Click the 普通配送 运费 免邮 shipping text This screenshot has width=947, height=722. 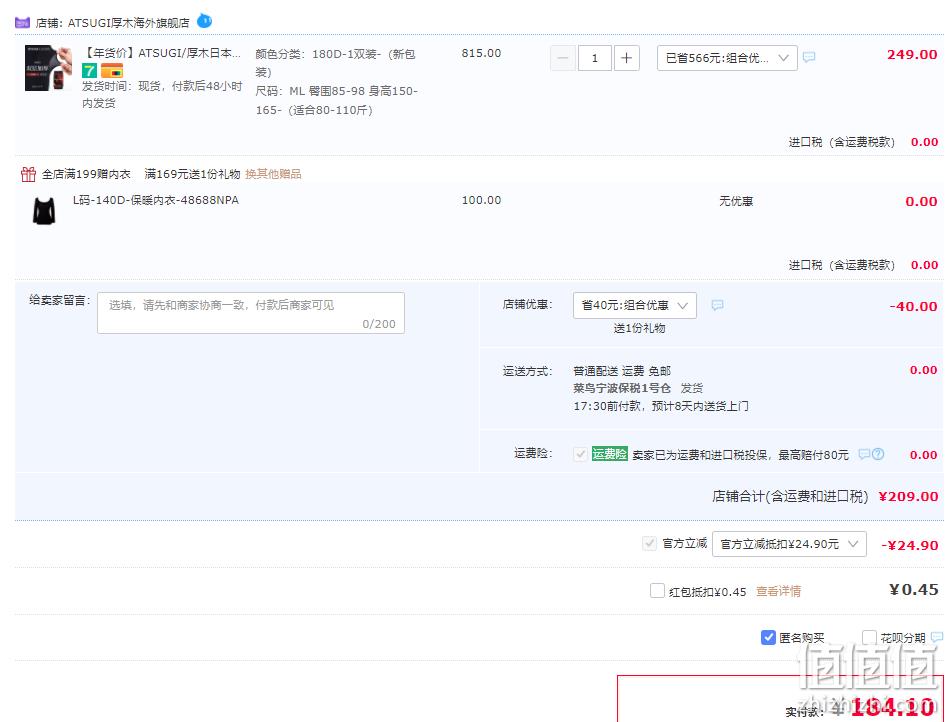[x=621, y=370]
